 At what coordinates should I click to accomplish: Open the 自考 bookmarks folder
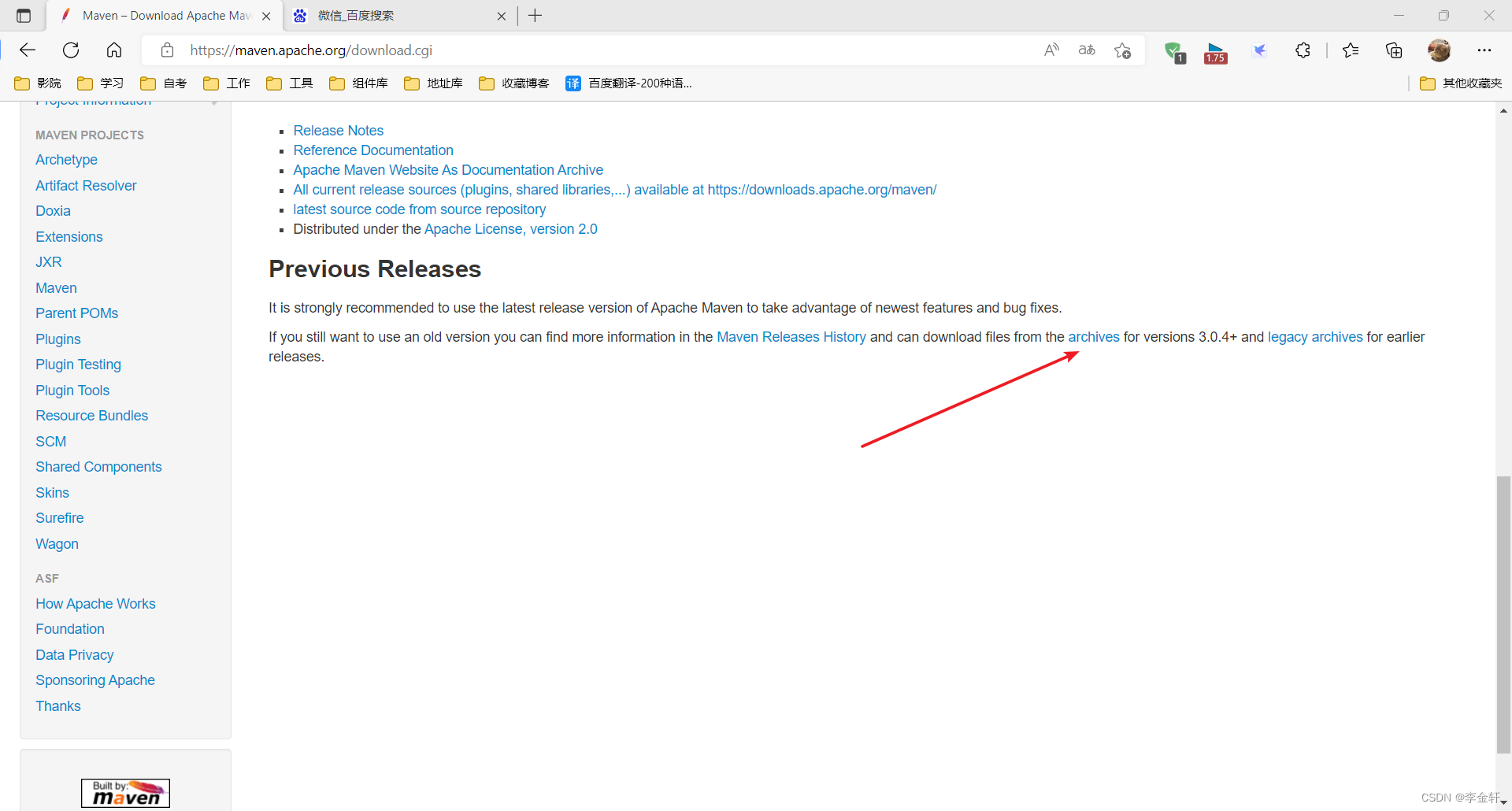coord(164,83)
